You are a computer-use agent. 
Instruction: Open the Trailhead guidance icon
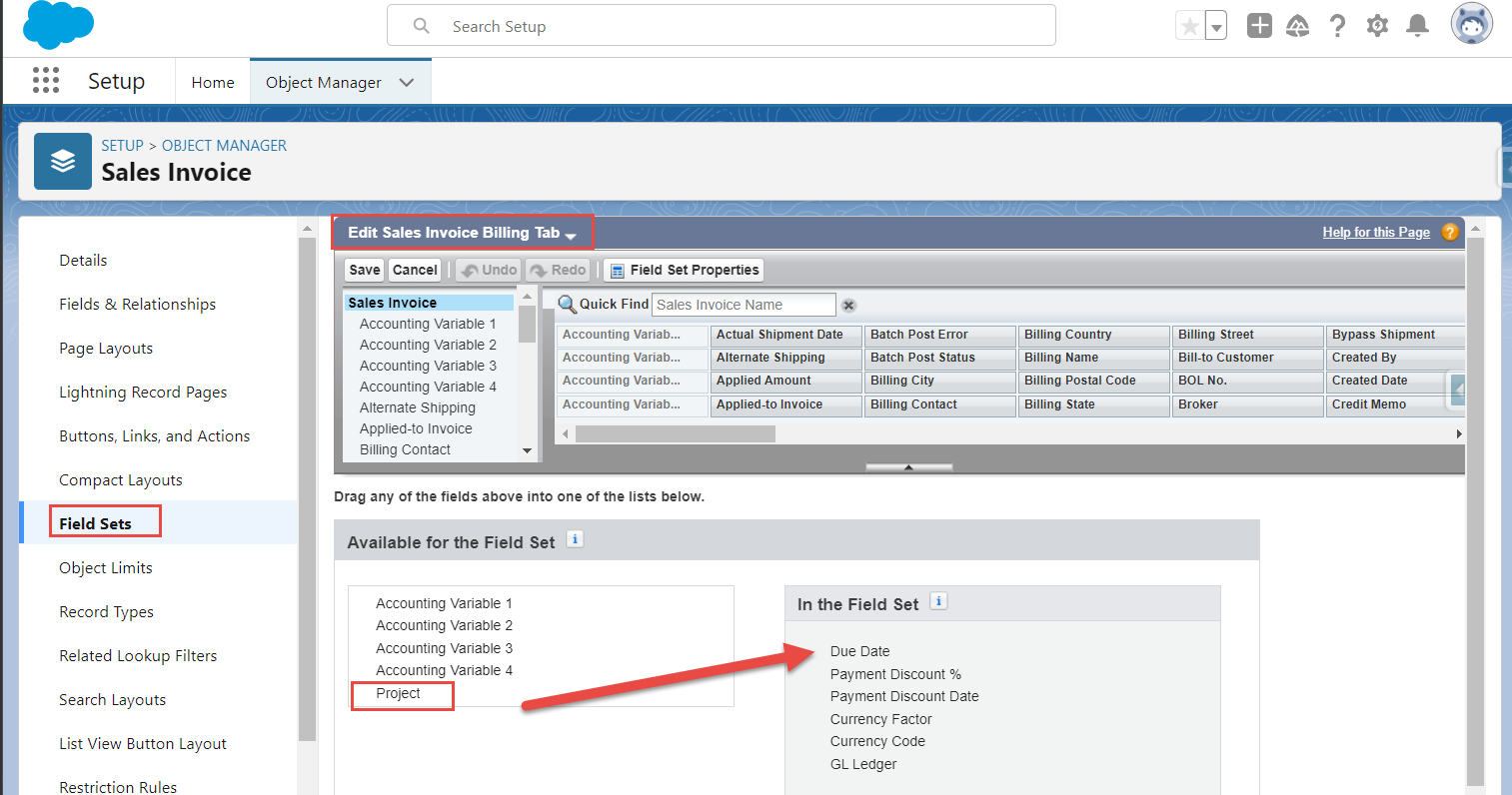1298,26
